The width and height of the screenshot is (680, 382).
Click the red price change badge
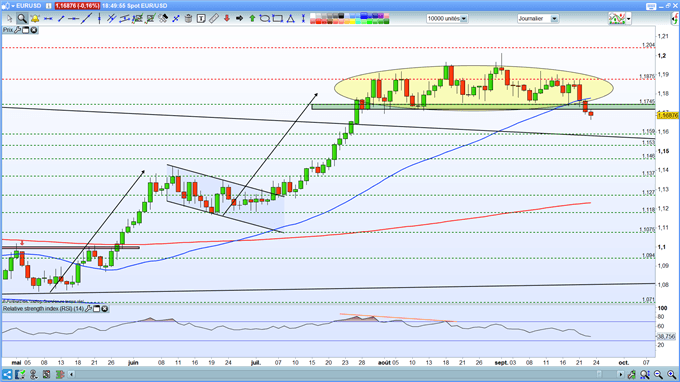click(77, 6)
